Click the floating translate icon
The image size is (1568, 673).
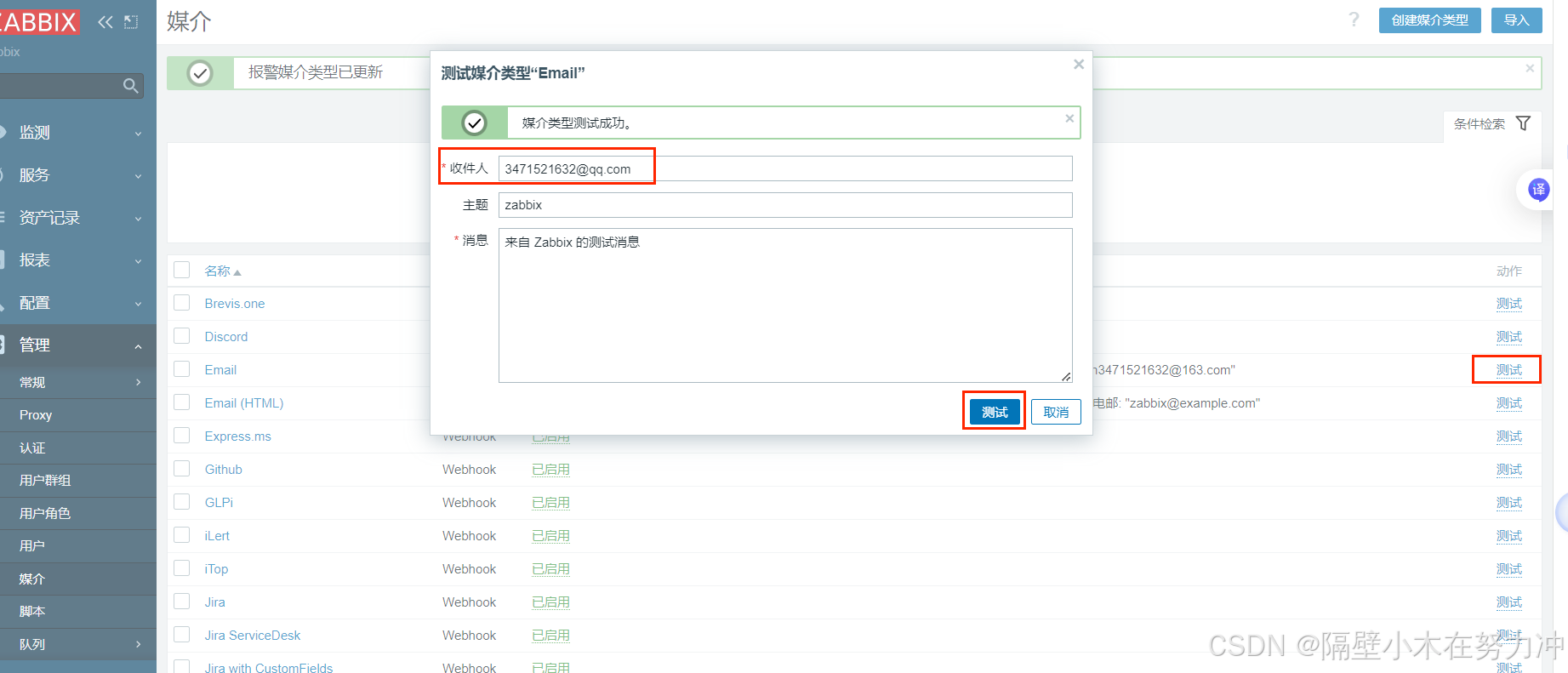(x=1538, y=190)
